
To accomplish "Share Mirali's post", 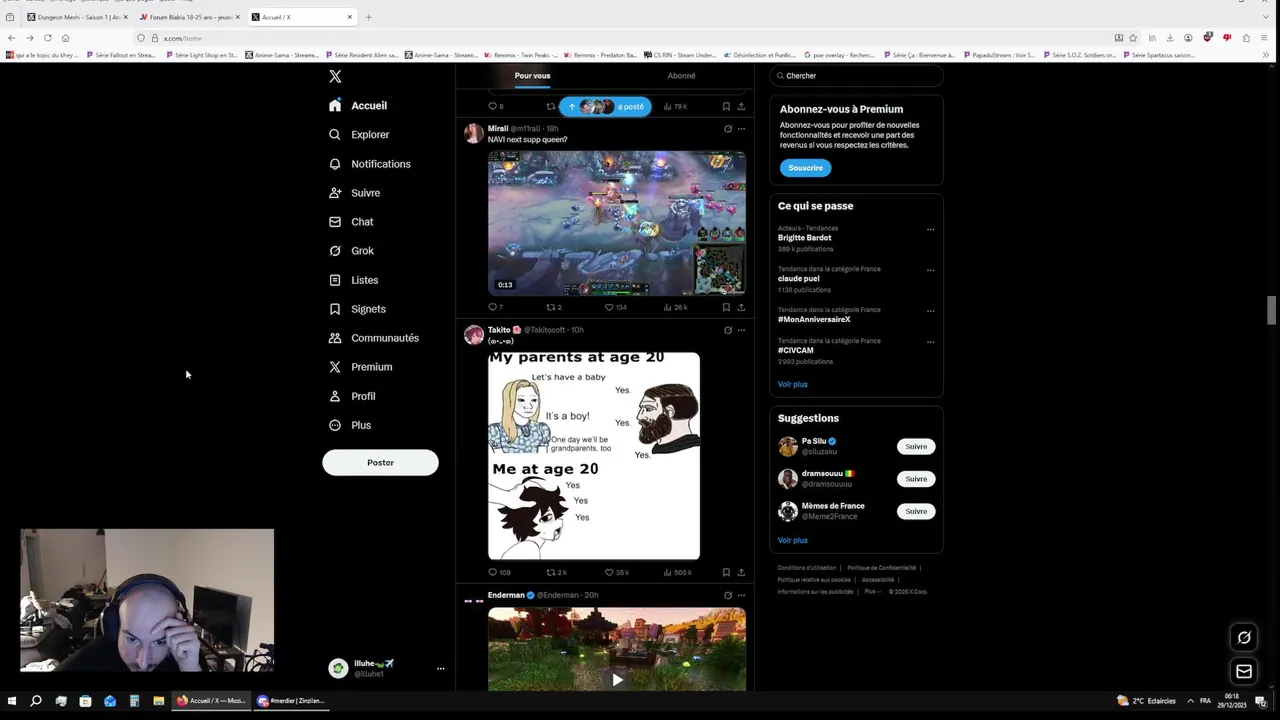I will (x=741, y=307).
